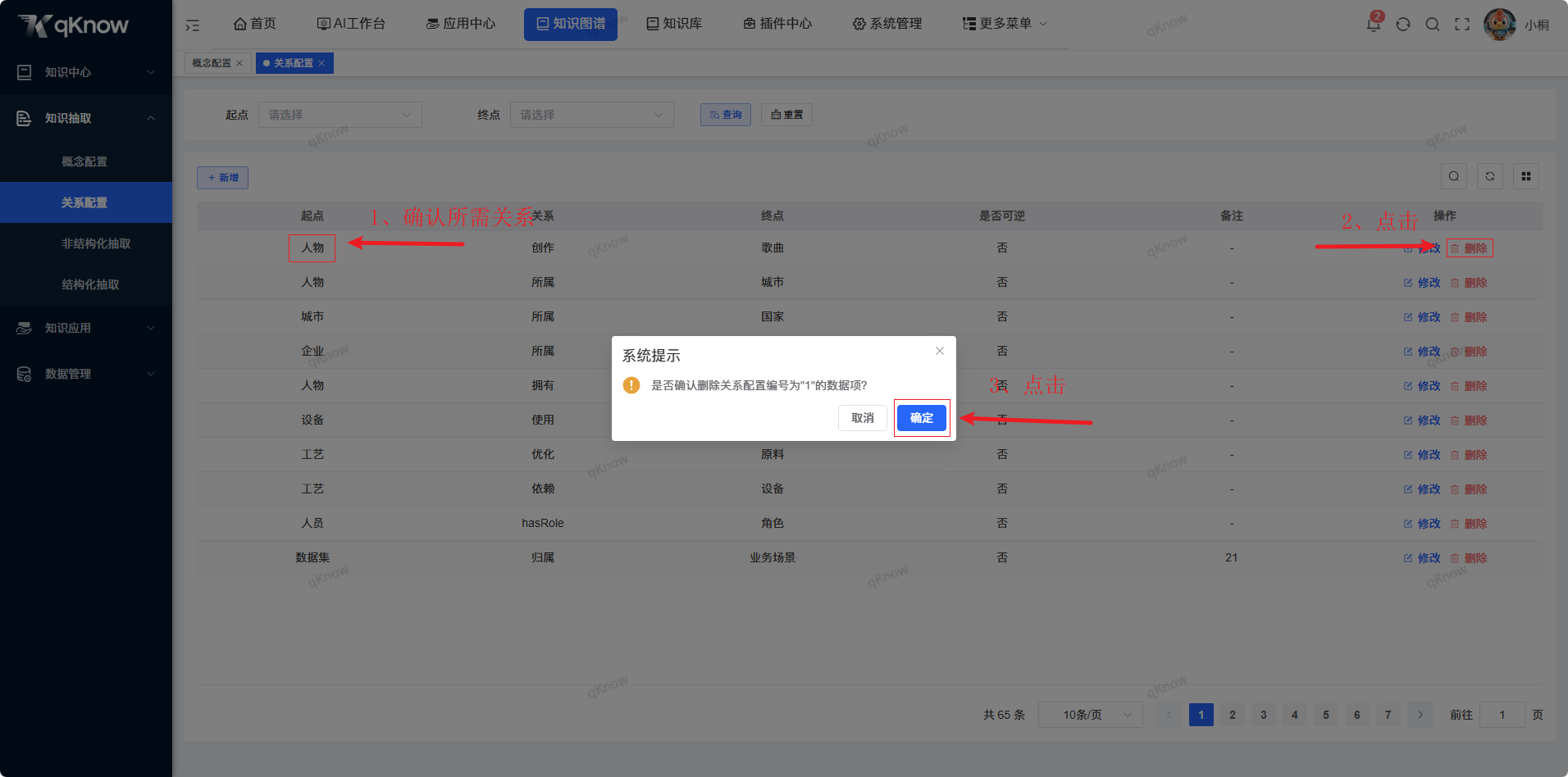The height and width of the screenshot is (777, 1568).
Task: Toggle fullscreen icon in top bar
Action: 1462,24
